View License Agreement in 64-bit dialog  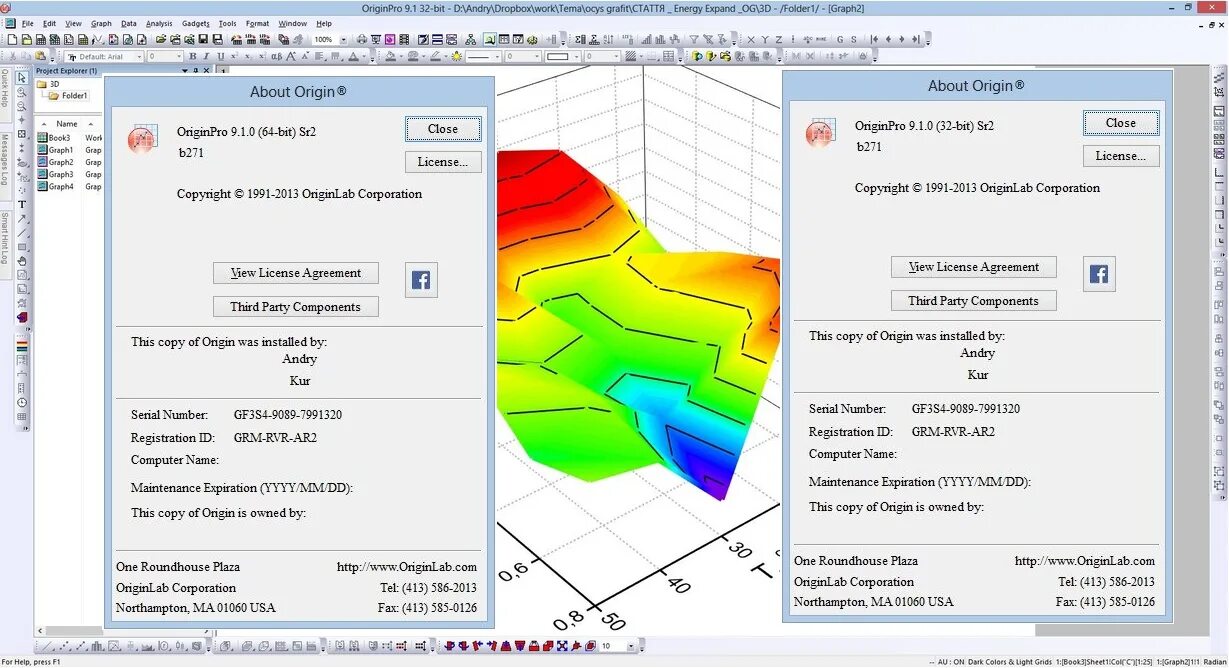coord(296,273)
